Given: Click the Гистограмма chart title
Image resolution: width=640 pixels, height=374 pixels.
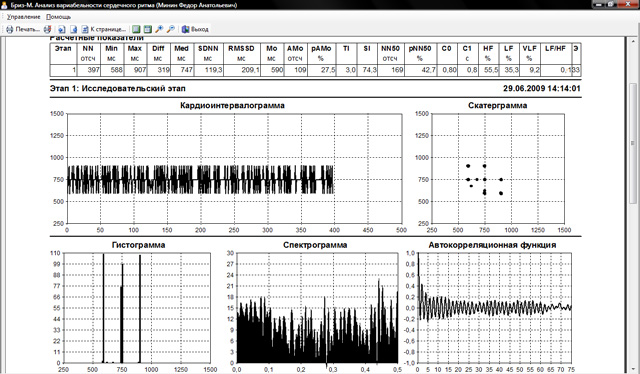Looking at the screenshot, I should 138,245.
